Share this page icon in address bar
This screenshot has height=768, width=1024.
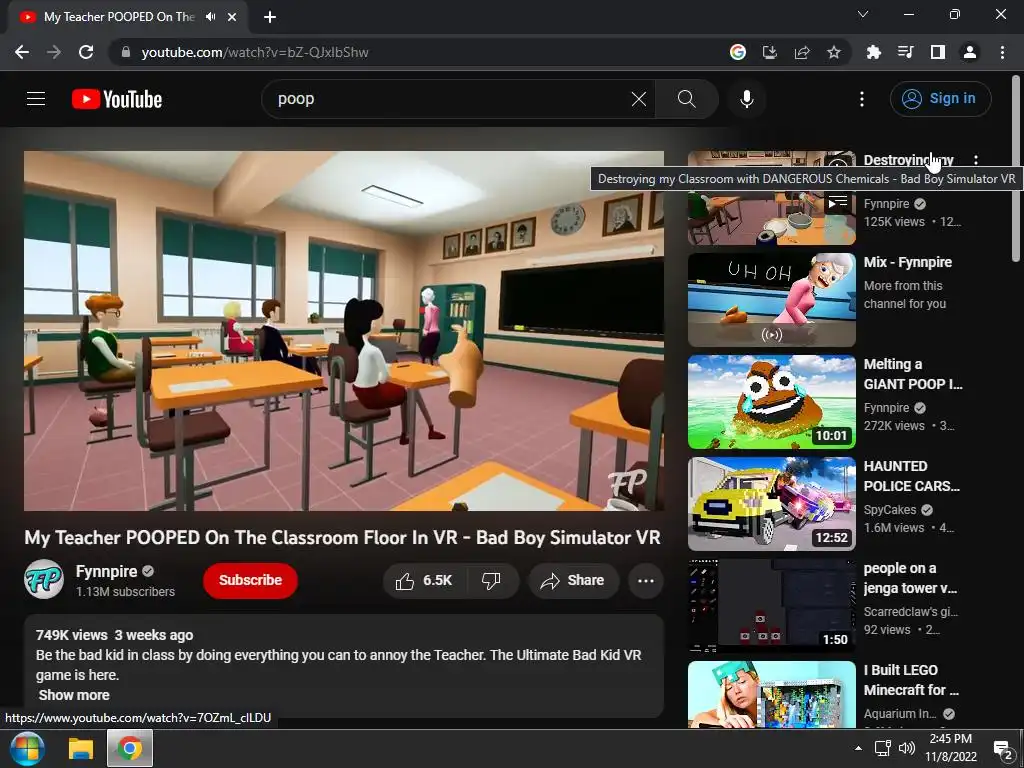click(x=802, y=52)
